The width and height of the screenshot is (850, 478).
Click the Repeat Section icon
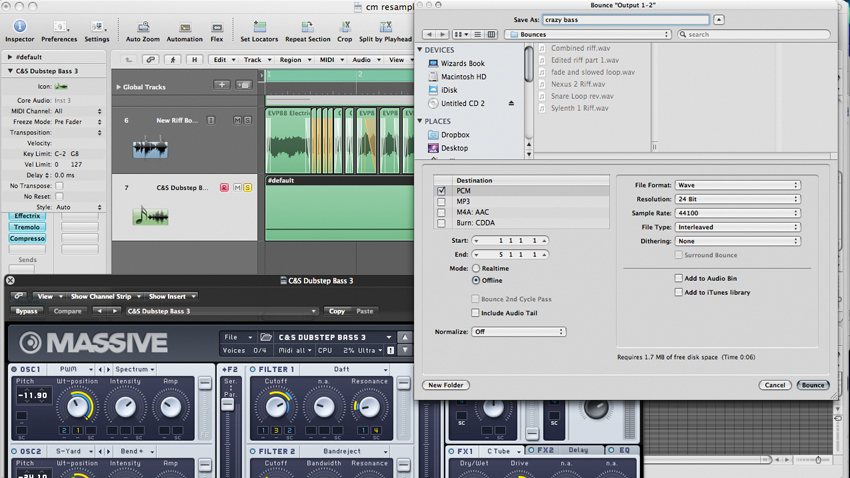(307, 27)
